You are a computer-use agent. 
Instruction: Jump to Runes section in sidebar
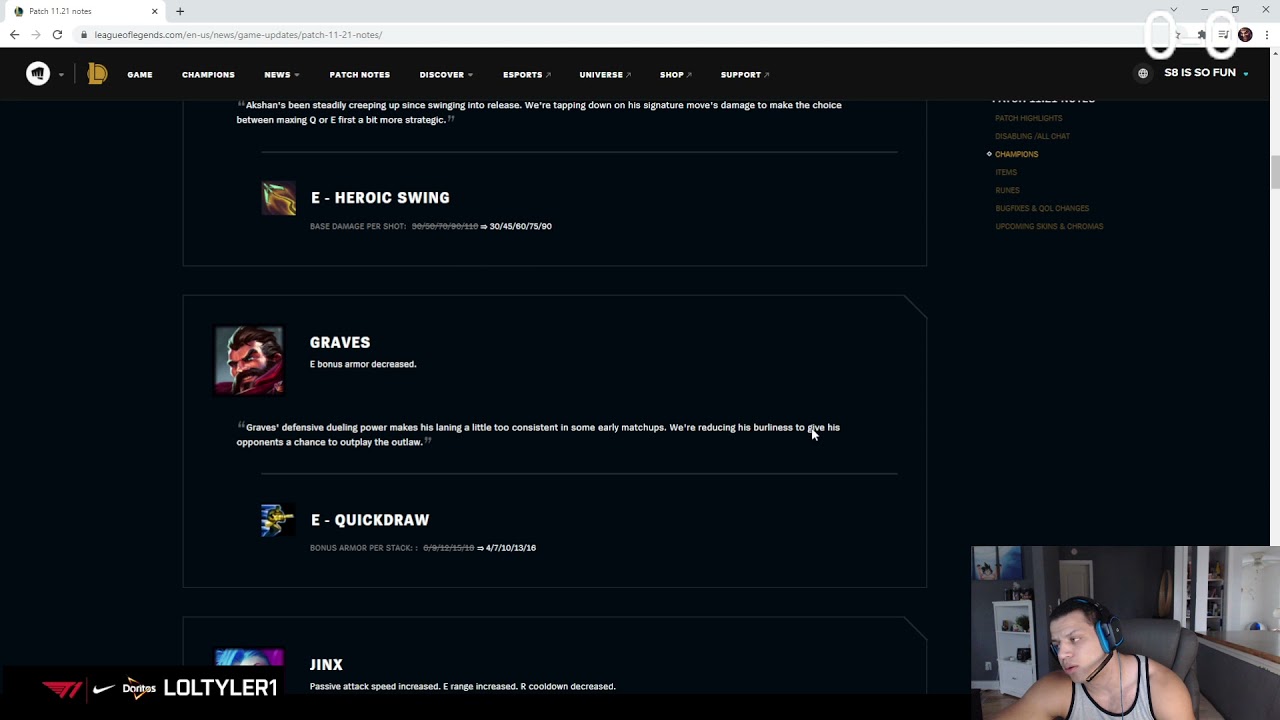coord(1007,190)
